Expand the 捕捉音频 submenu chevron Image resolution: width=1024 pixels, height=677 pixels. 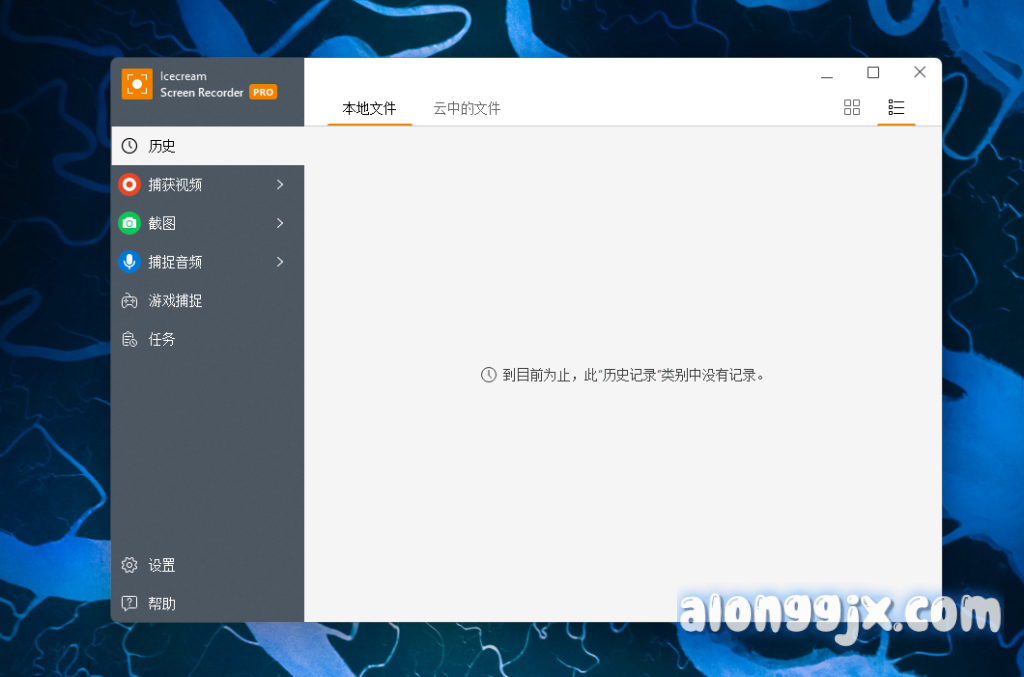pyautogui.click(x=280, y=262)
